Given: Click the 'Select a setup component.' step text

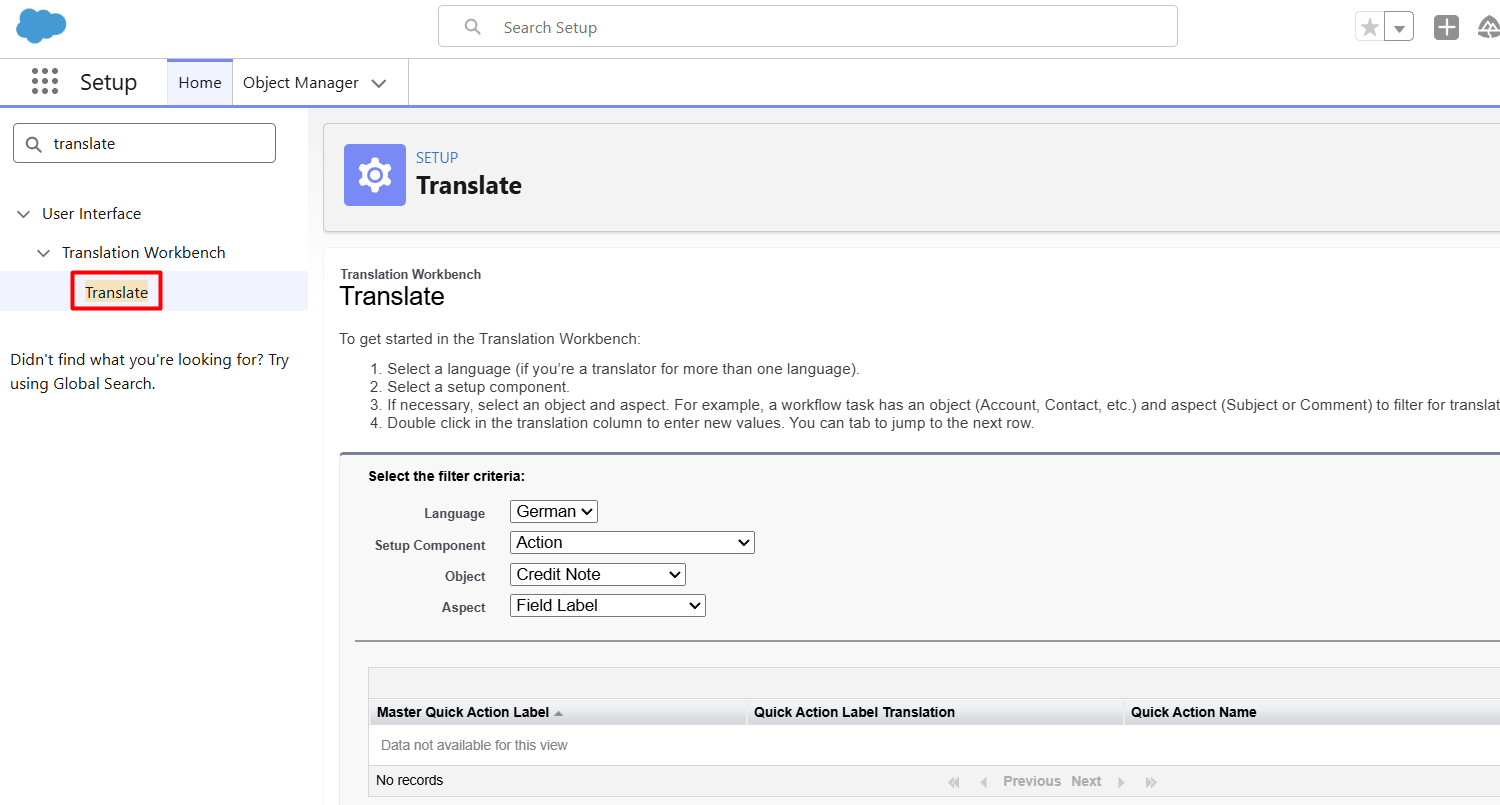Looking at the screenshot, I should click(x=478, y=387).
